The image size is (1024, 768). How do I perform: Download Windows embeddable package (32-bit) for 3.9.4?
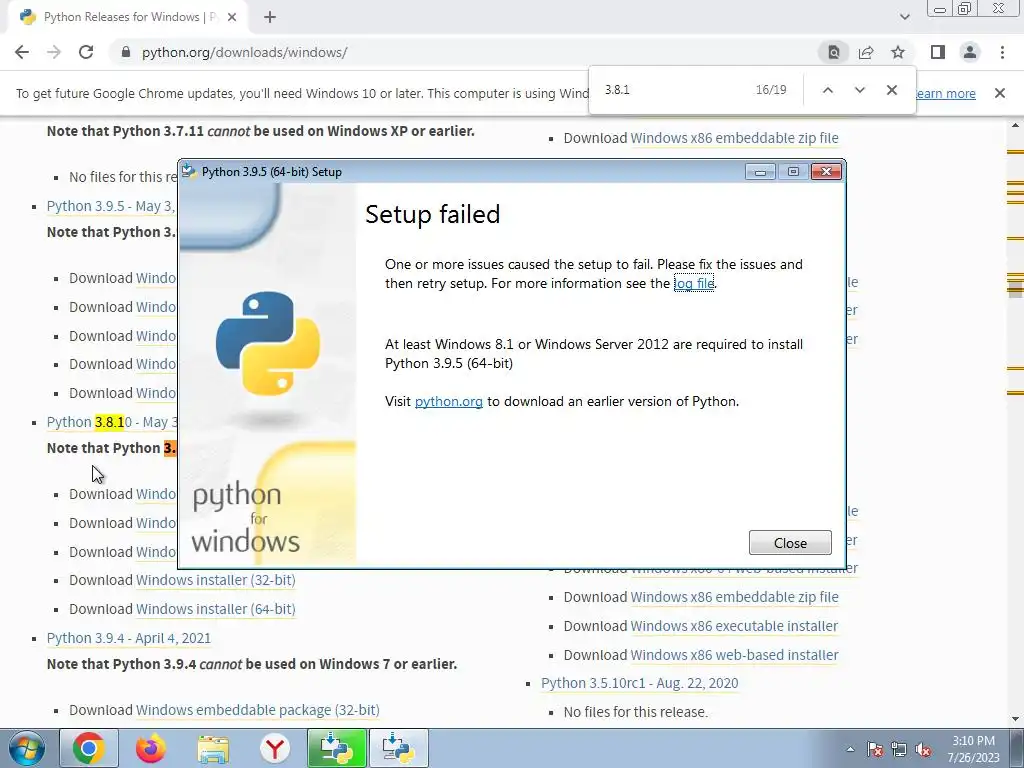[x=258, y=710]
